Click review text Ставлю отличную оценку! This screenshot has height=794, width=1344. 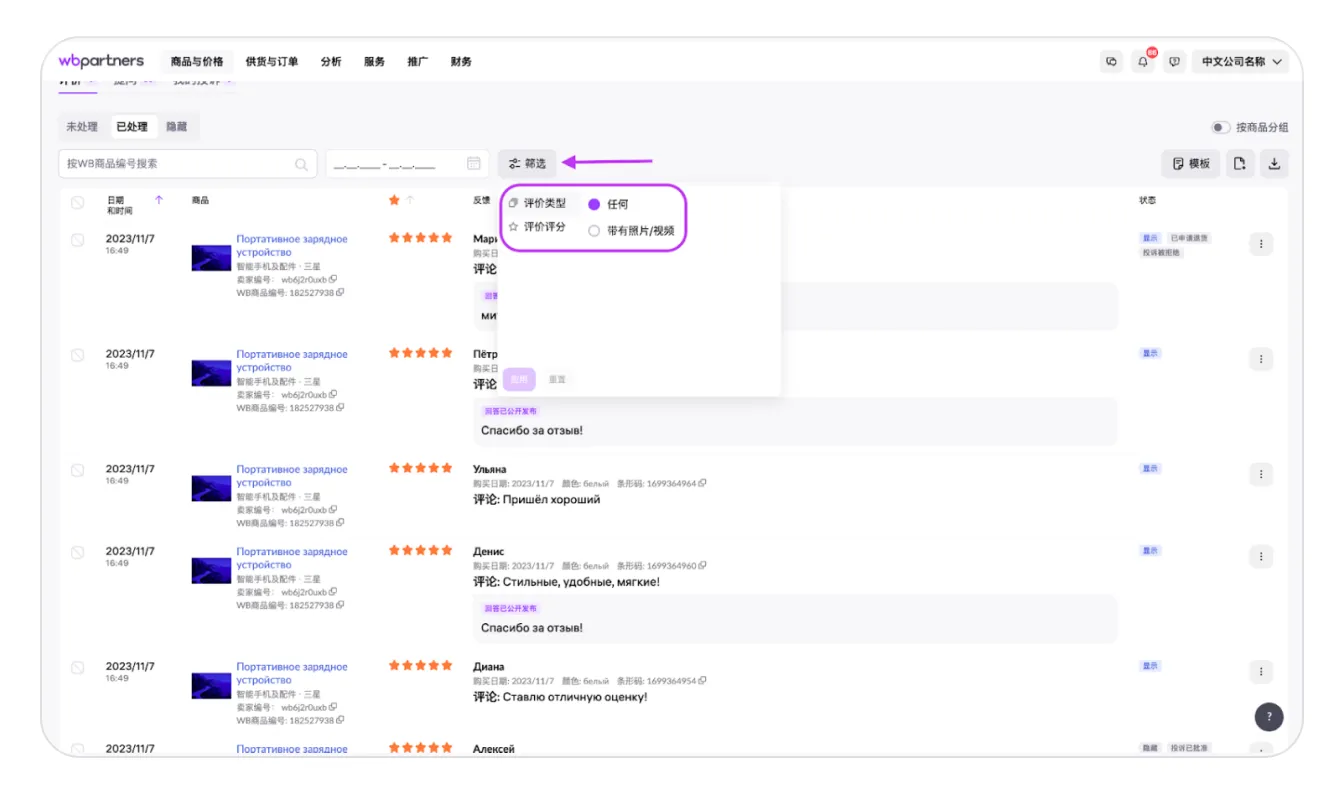[x=575, y=697]
